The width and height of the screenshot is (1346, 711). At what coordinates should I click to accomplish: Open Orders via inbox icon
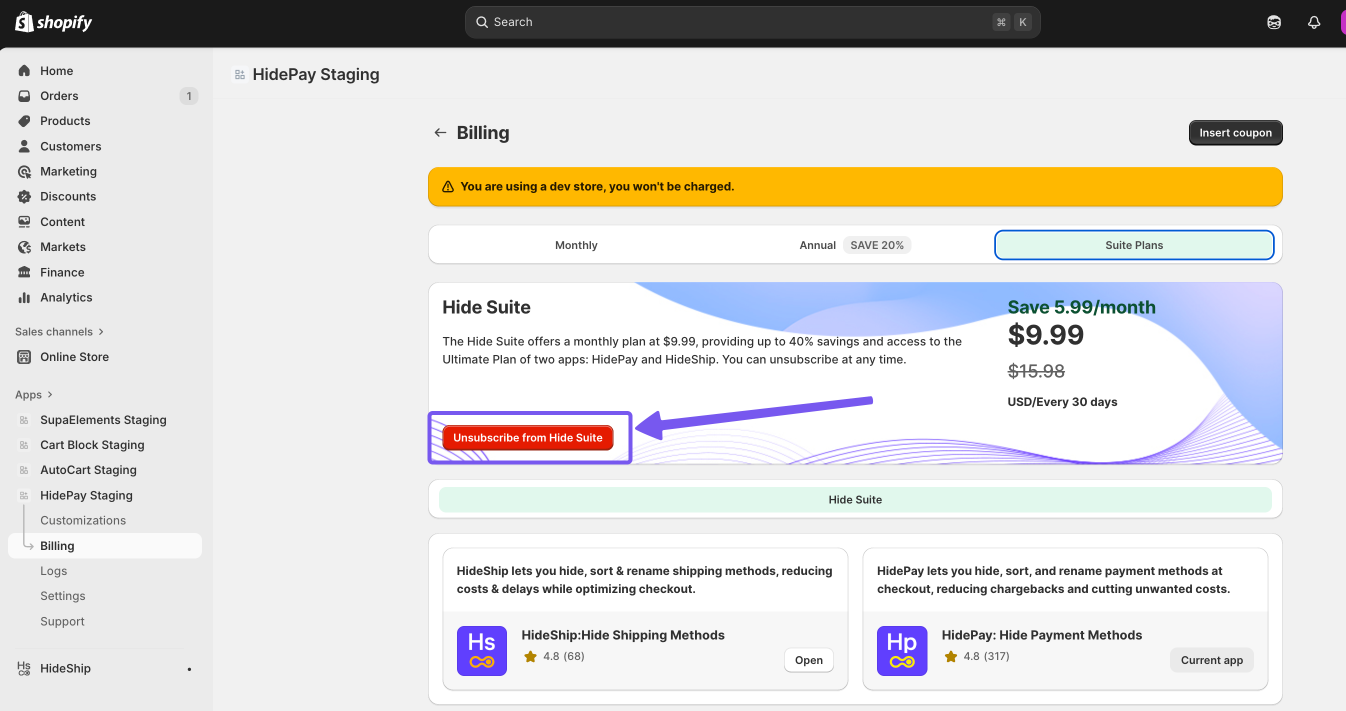pyautogui.click(x=24, y=96)
